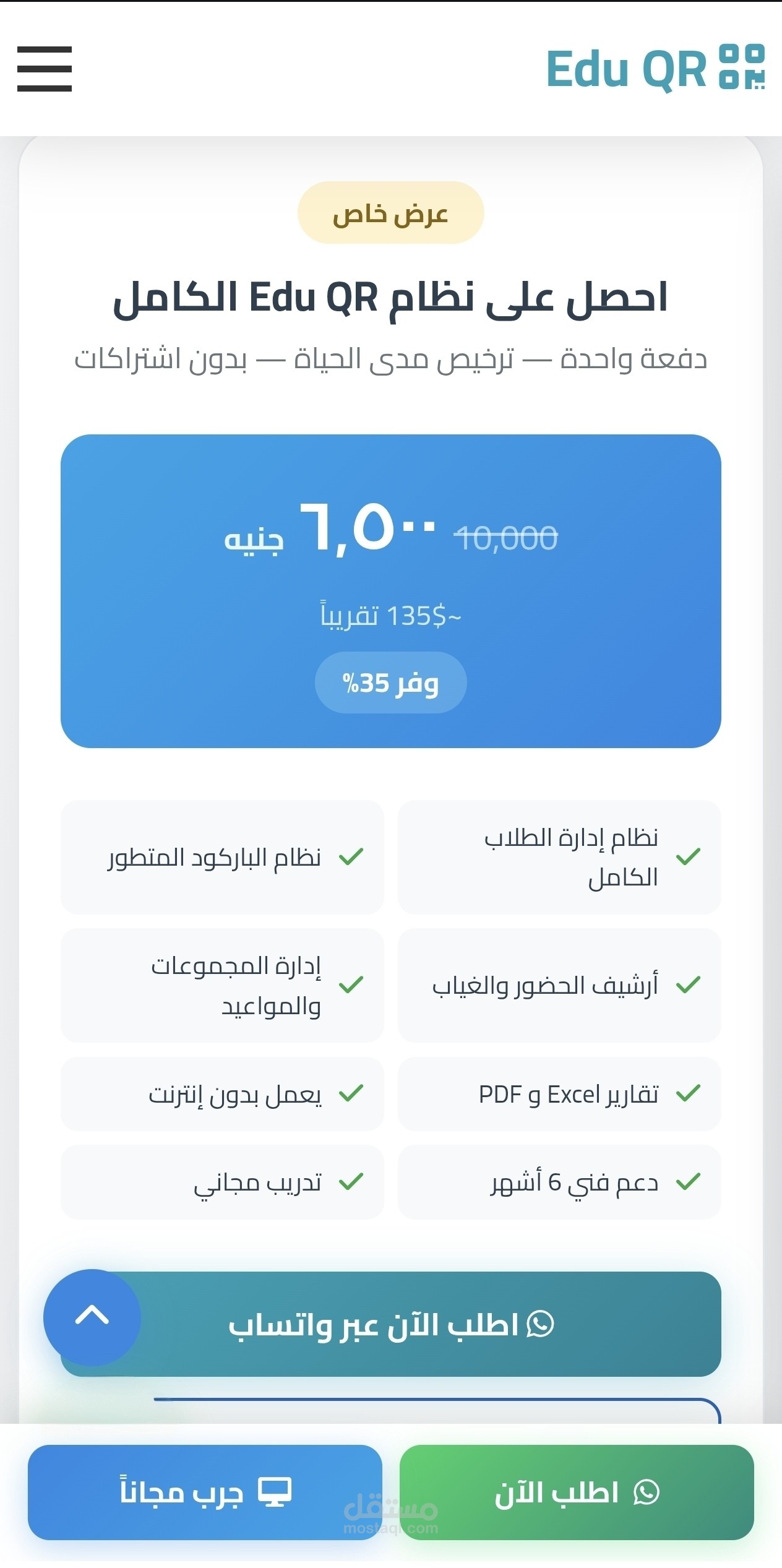Screen dimensions: 782x1568
Task: Click the Edu QR logo icon
Action: tap(742, 67)
